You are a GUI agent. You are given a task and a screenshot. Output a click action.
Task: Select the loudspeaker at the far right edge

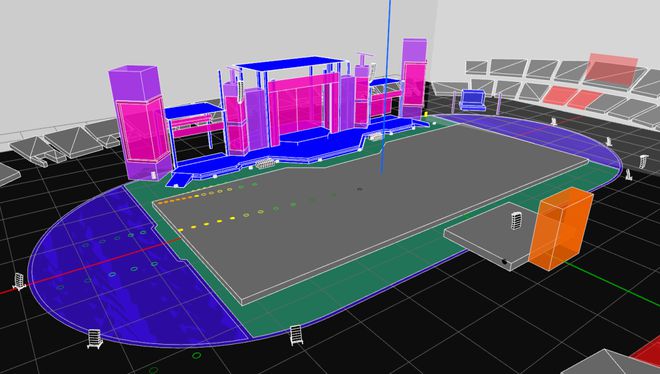click(643, 162)
